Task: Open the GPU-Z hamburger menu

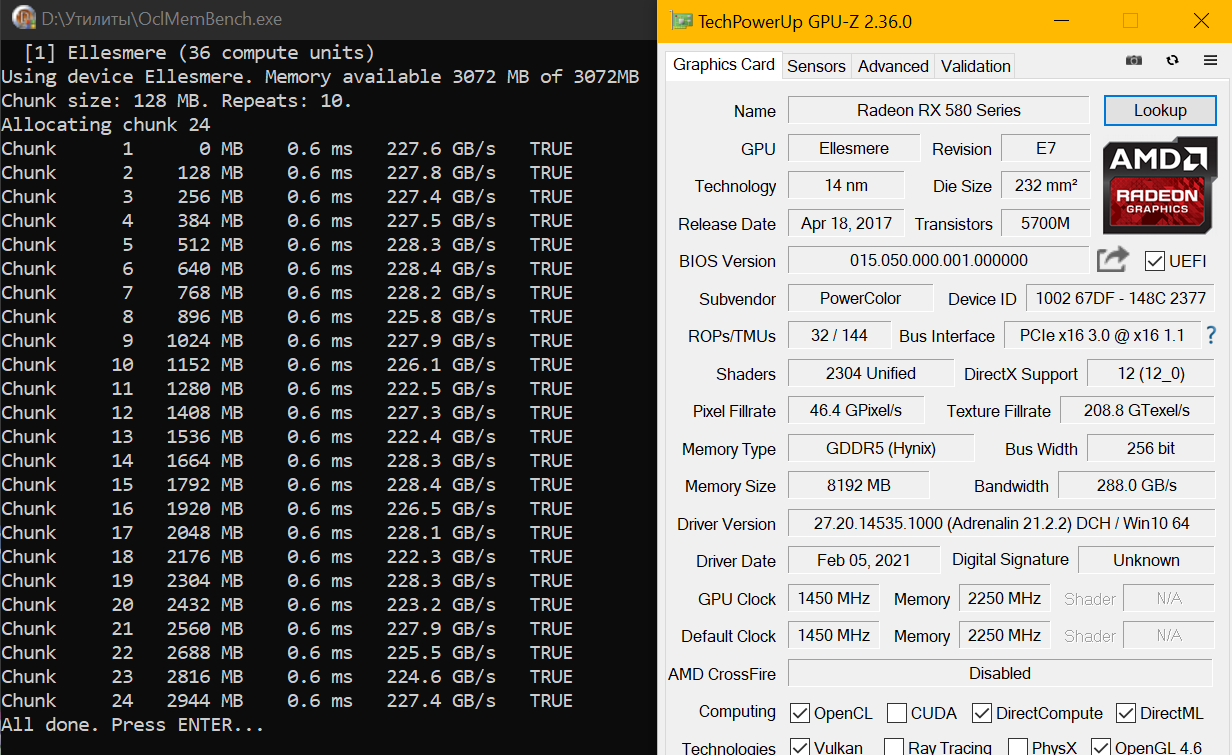Action: pos(1211,60)
